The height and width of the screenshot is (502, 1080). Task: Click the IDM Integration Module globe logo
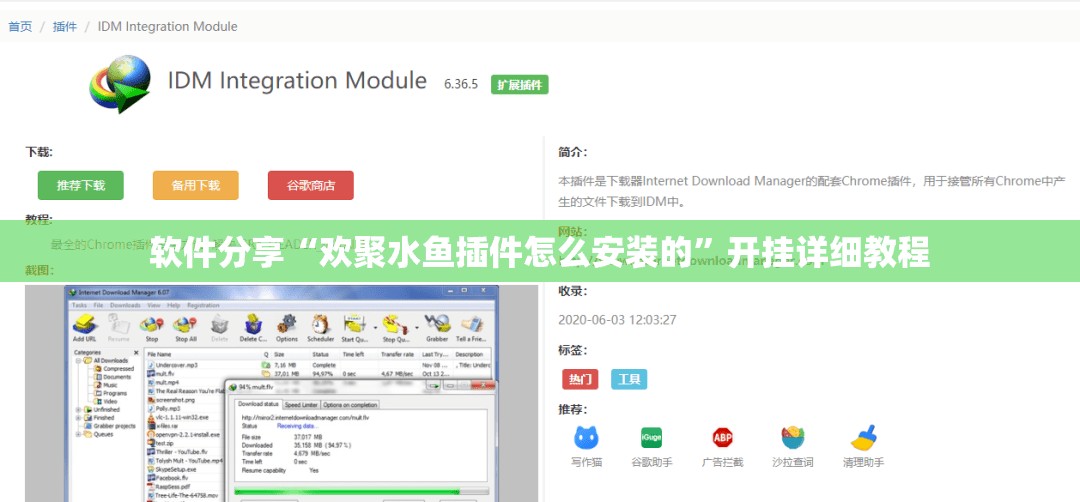[121, 83]
